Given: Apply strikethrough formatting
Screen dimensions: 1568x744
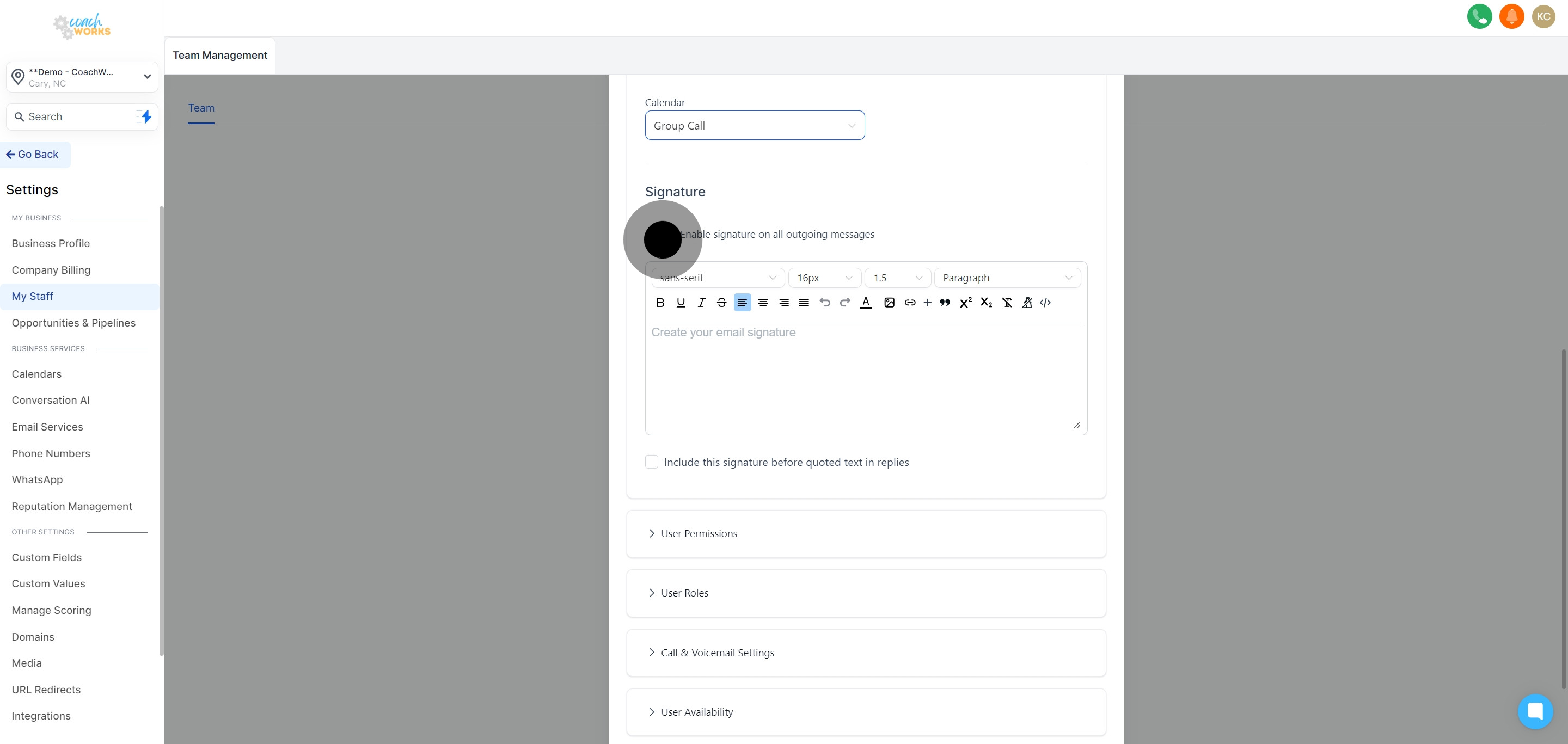Looking at the screenshot, I should pyautogui.click(x=721, y=303).
